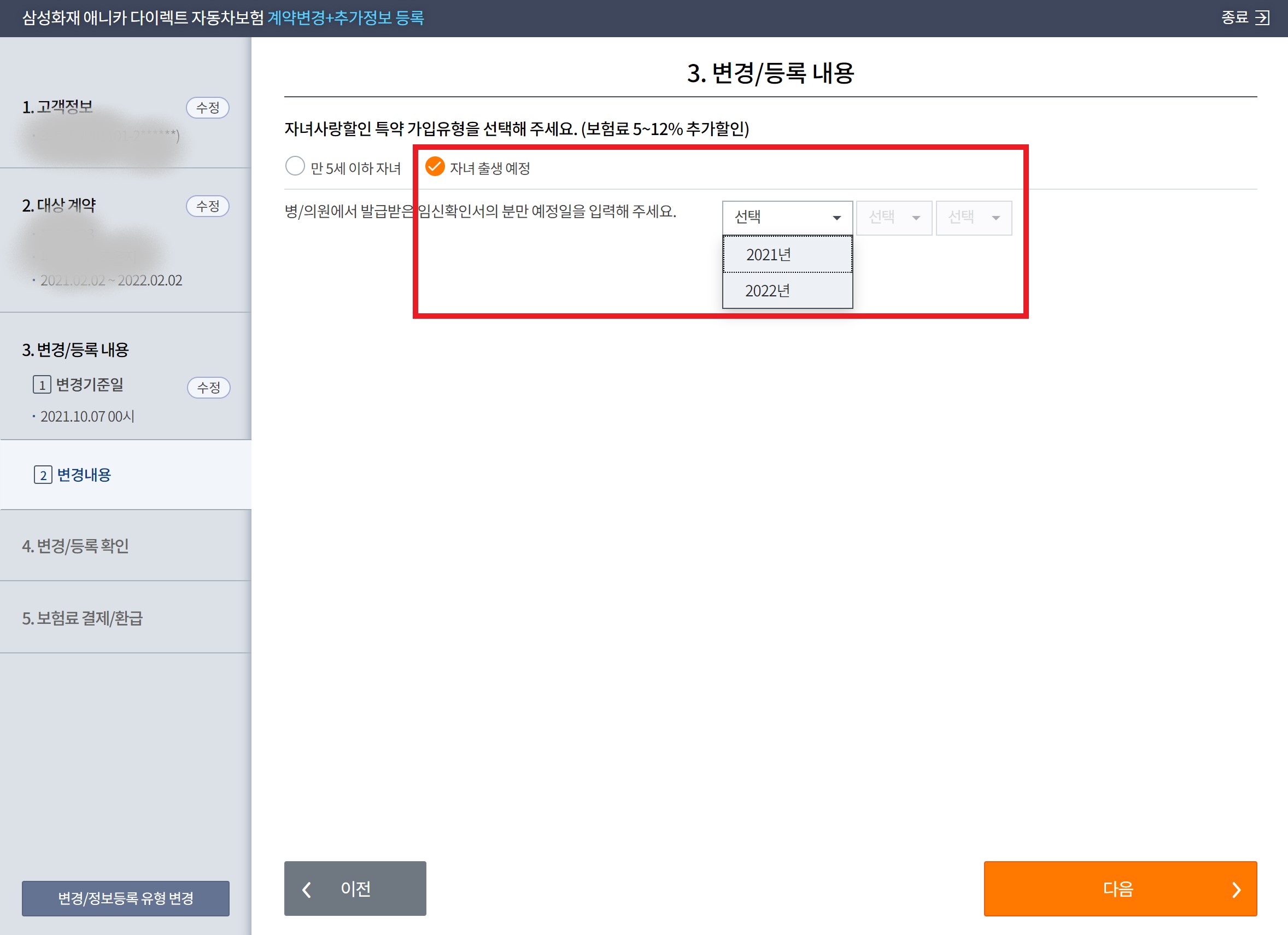Open the year 선택 dropdown
This screenshot has height=935, width=1288.
tap(787, 218)
